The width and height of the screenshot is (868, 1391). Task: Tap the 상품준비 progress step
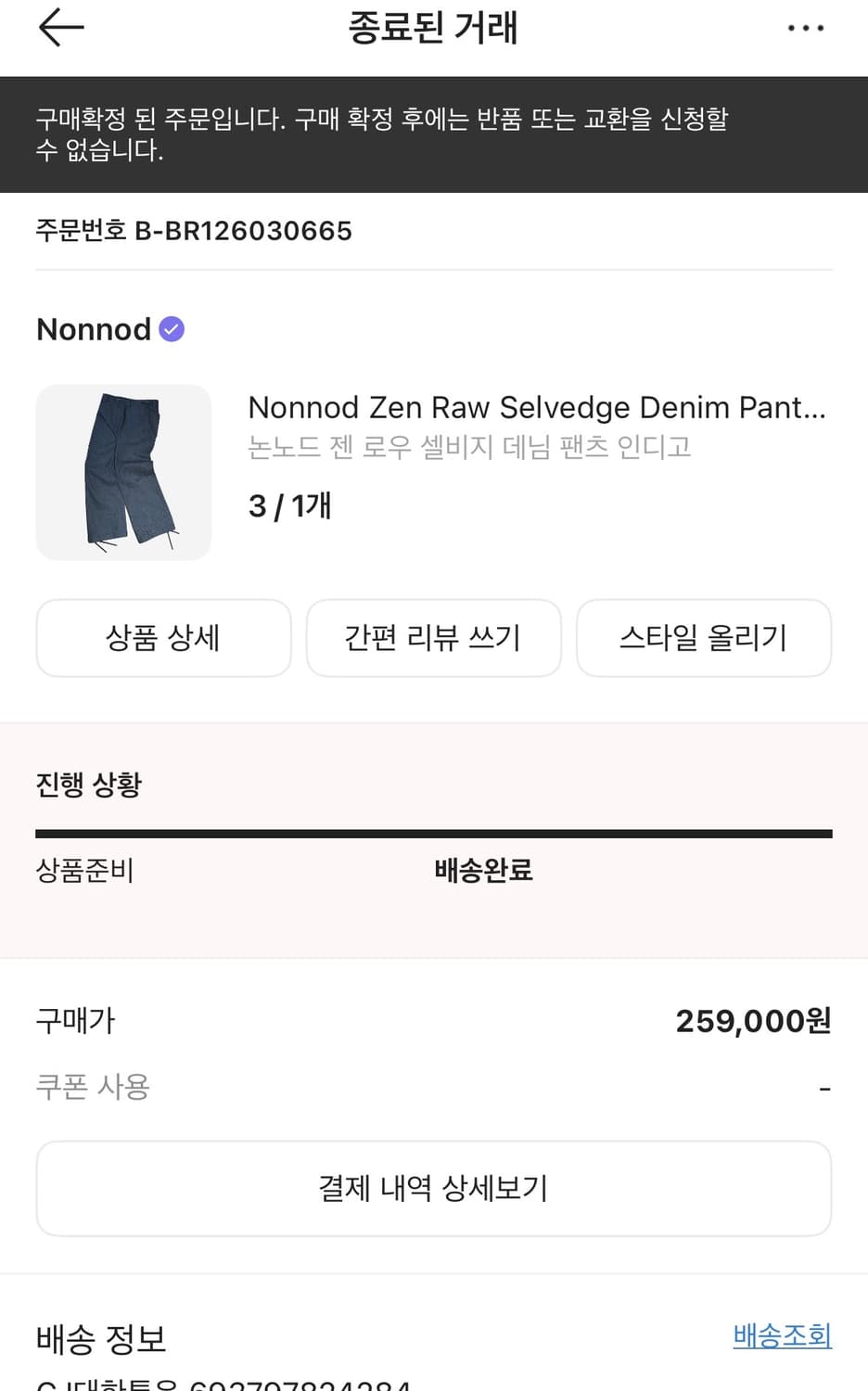pos(84,870)
